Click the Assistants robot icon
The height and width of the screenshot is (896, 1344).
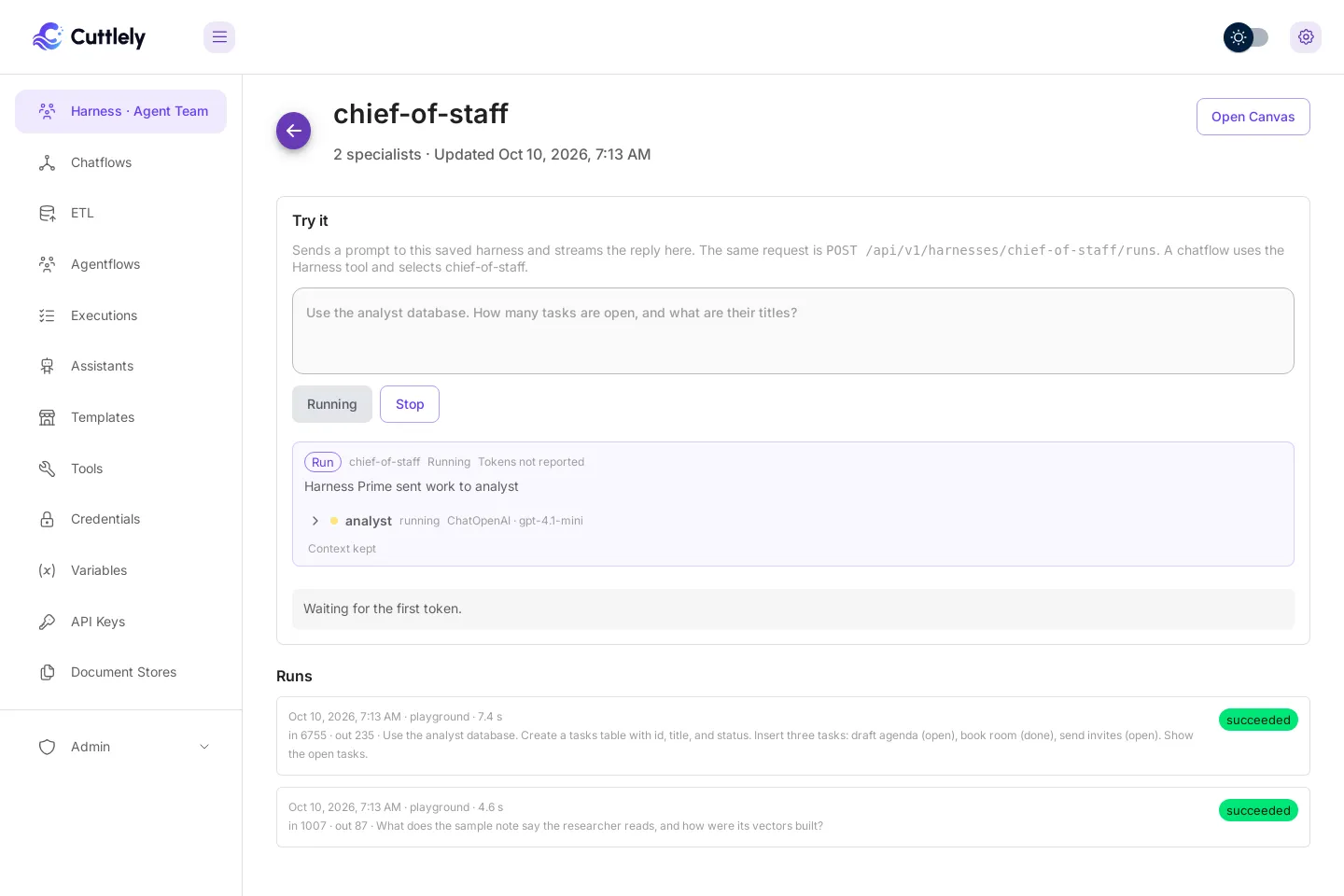(47, 366)
